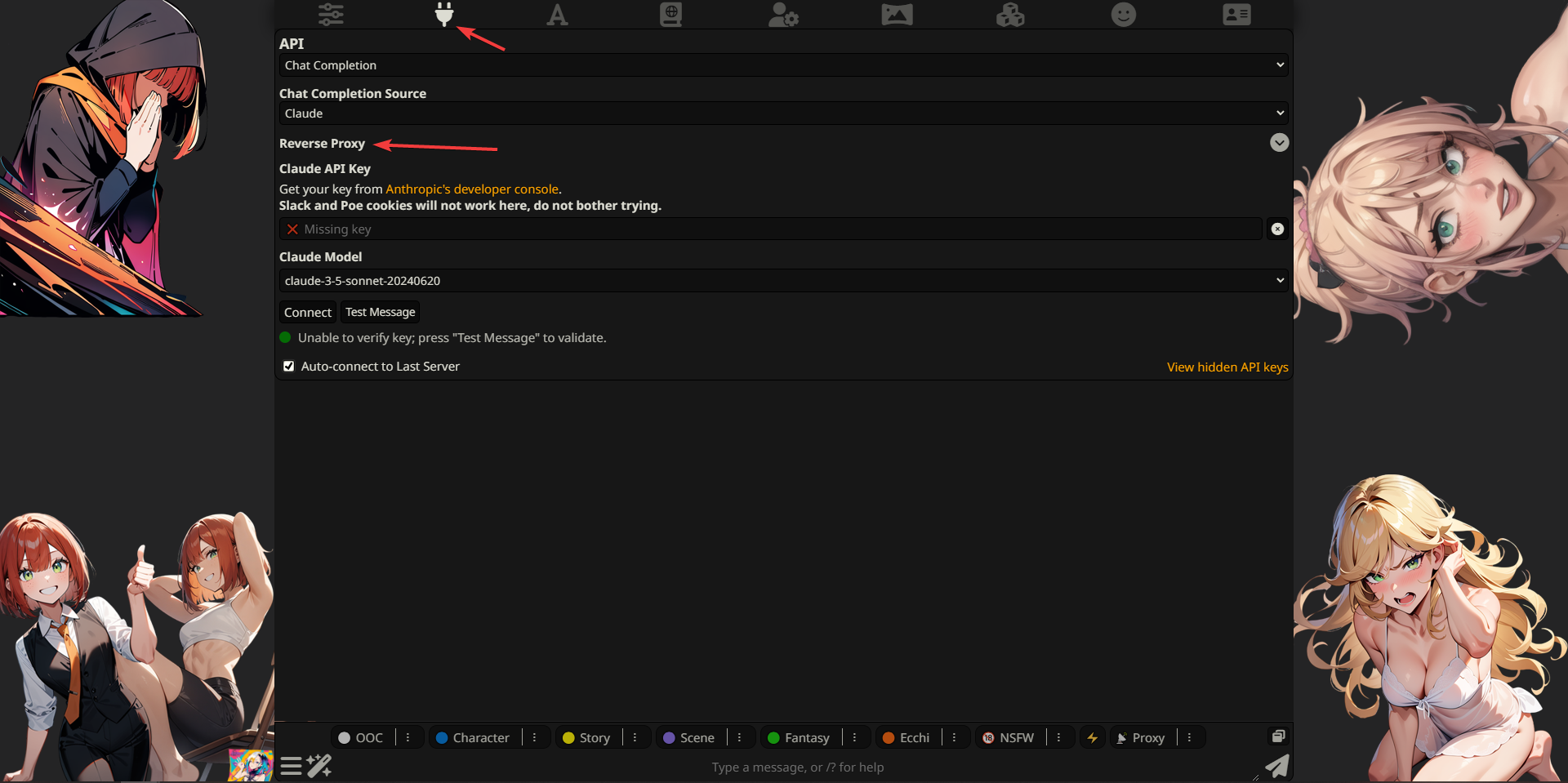Open the AI response configuration sliders panel

coord(331,15)
